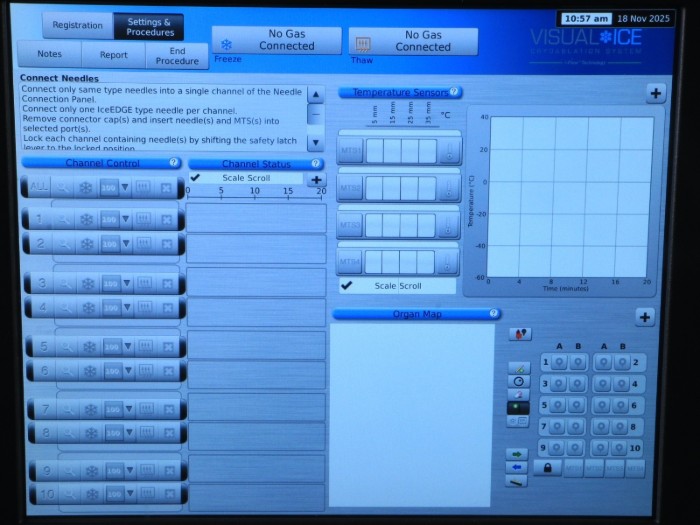
Task: Switch to the Registration tab
Action: (77, 25)
